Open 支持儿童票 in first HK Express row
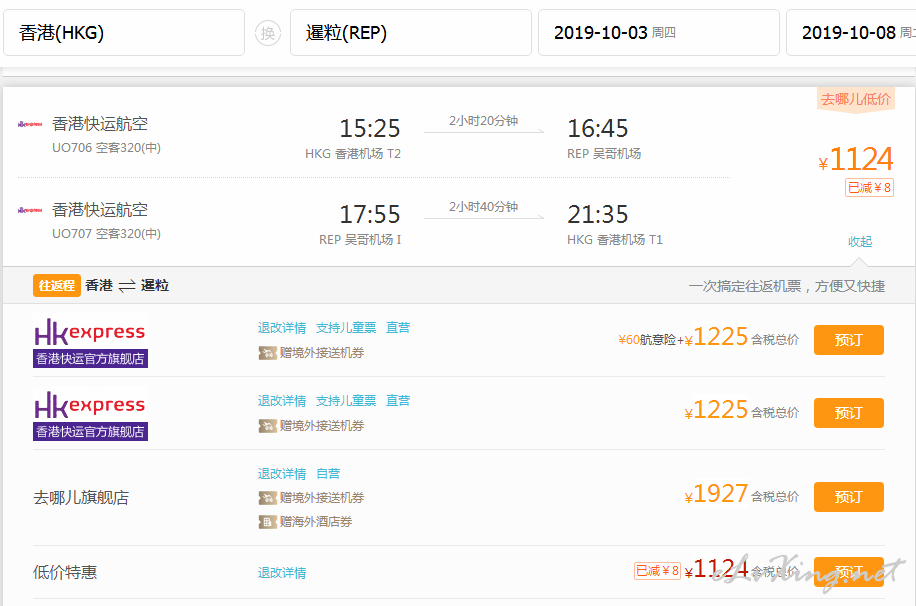Image resolution: width=916 pixels, height=606 pixels. tap(346, 328)
